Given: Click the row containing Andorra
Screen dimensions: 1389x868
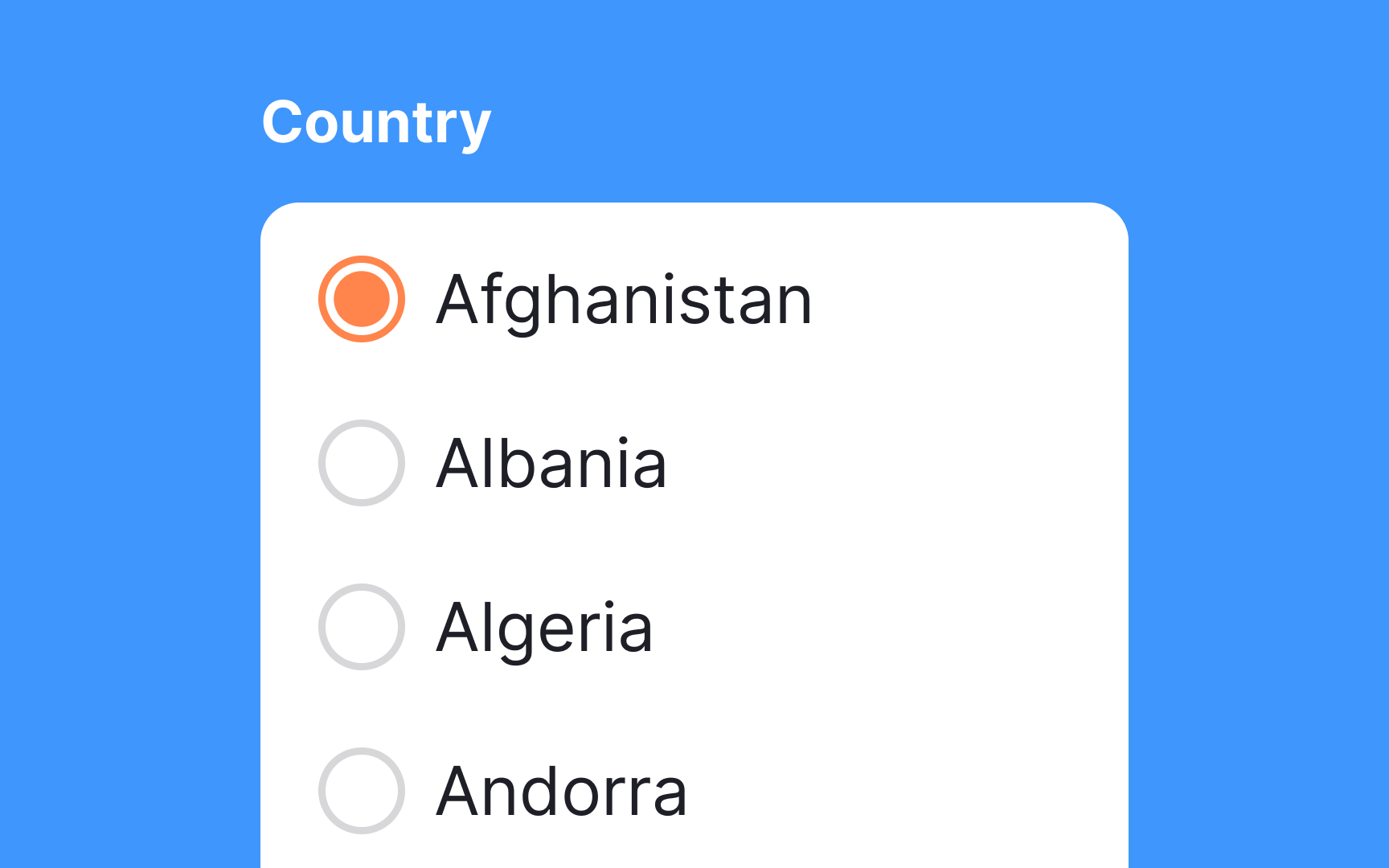Looking at the screenshot, I should point(563,792).
